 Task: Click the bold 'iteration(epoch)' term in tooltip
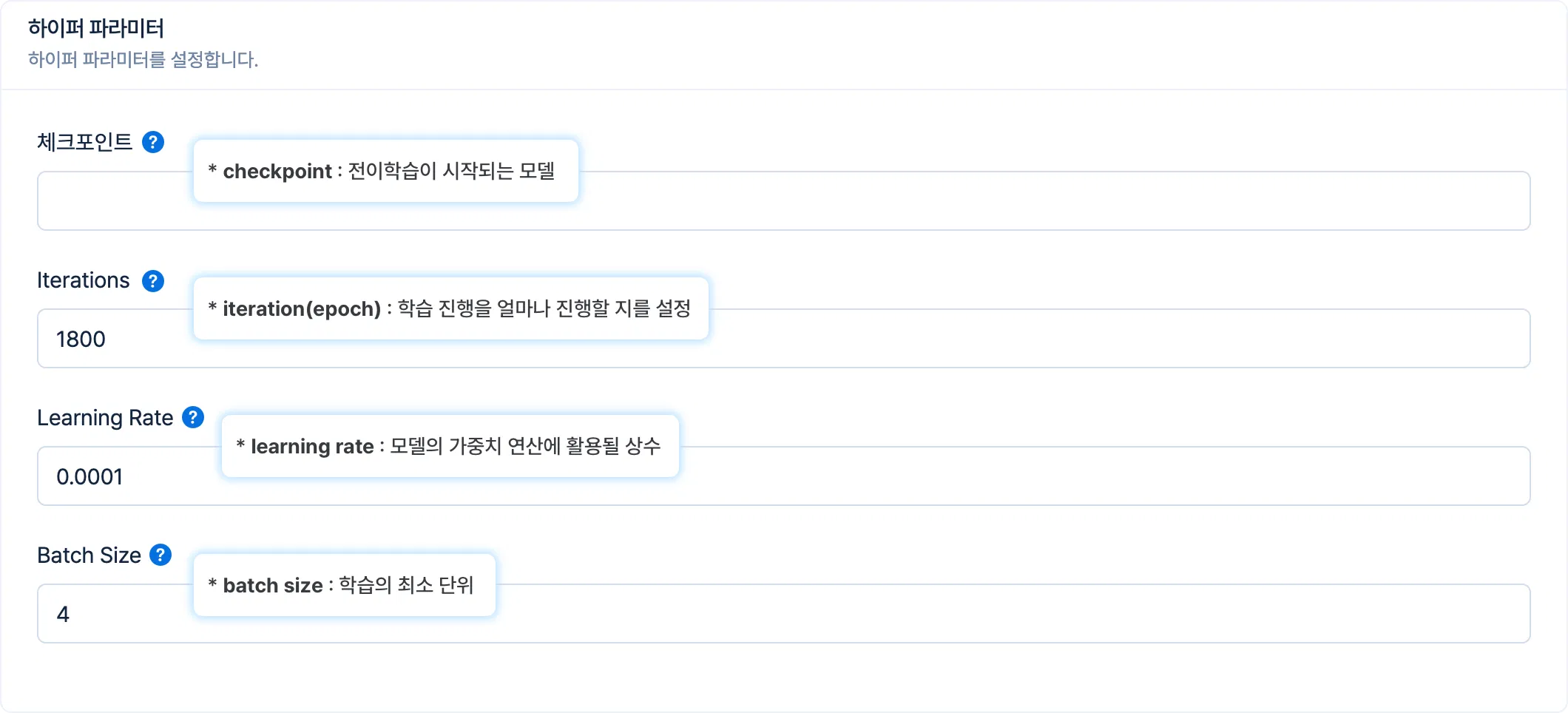[302, 308]
